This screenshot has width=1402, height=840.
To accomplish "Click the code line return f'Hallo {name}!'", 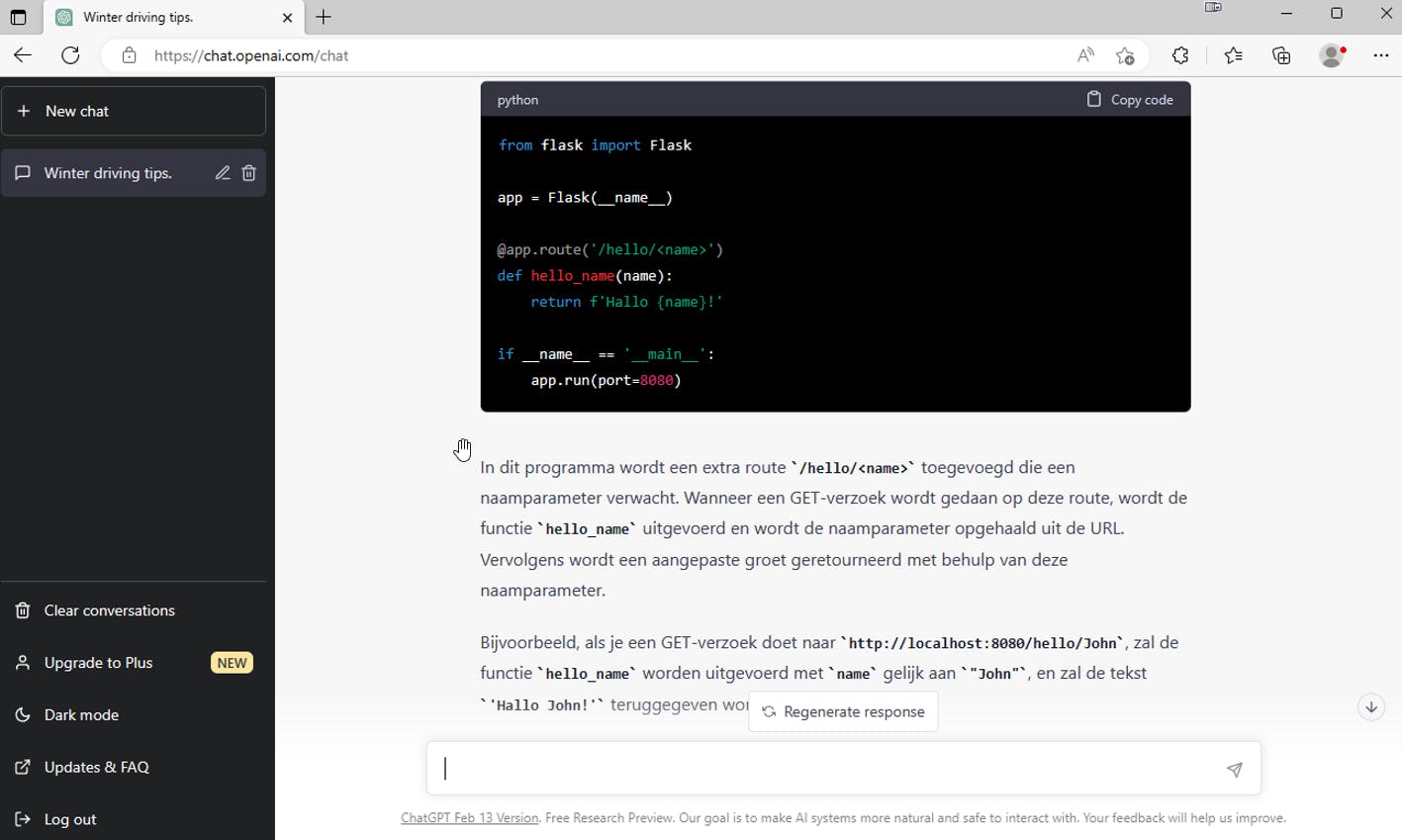I will (x=626, y=302).
